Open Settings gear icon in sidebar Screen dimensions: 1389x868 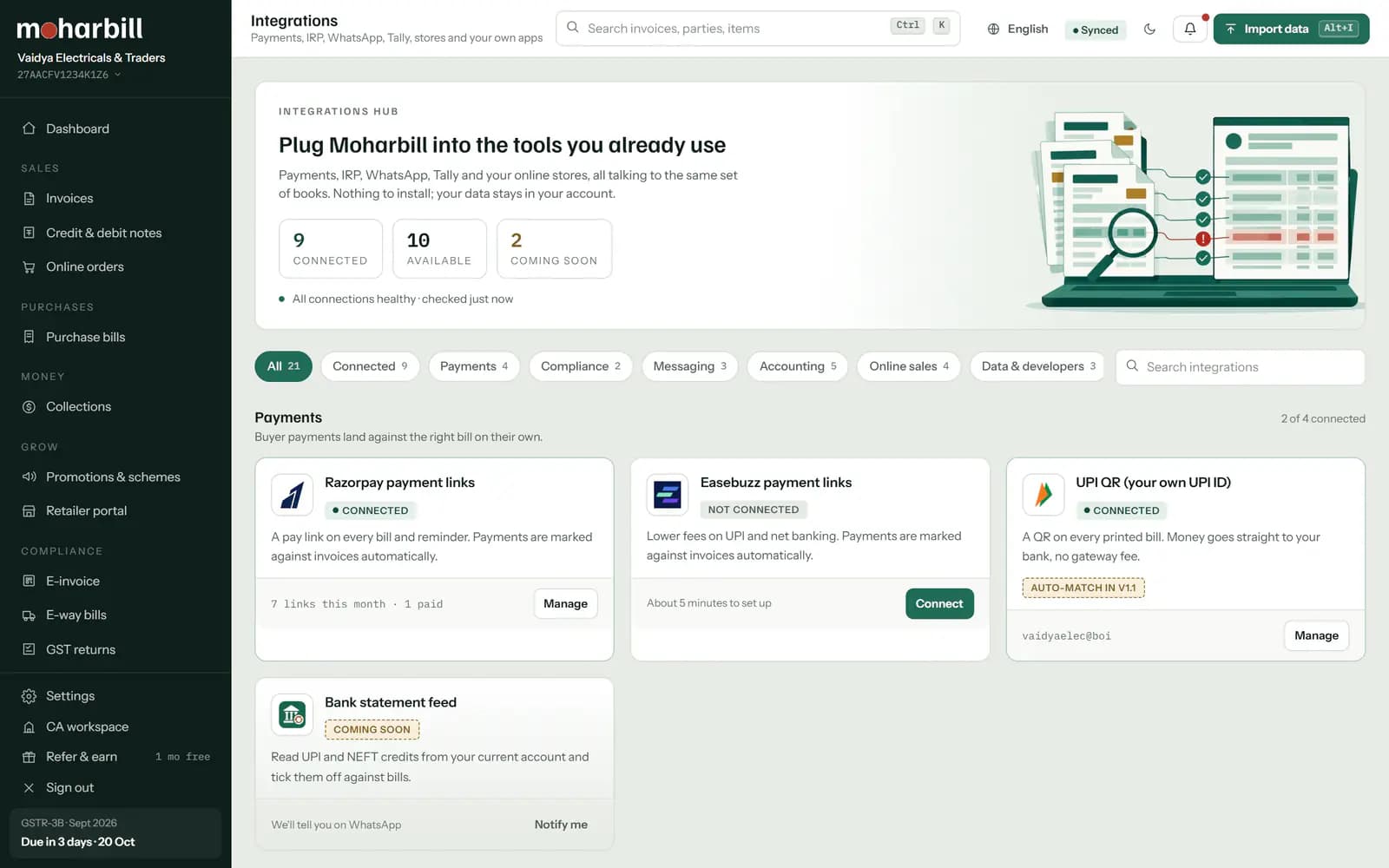(29, 696)
